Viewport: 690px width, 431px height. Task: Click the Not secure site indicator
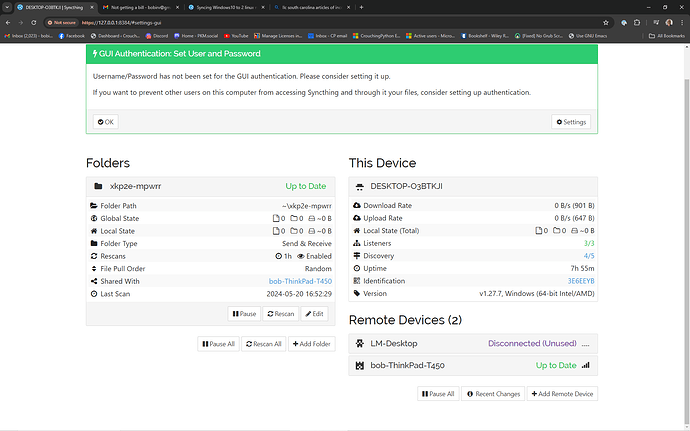click(x=62, y=22)
